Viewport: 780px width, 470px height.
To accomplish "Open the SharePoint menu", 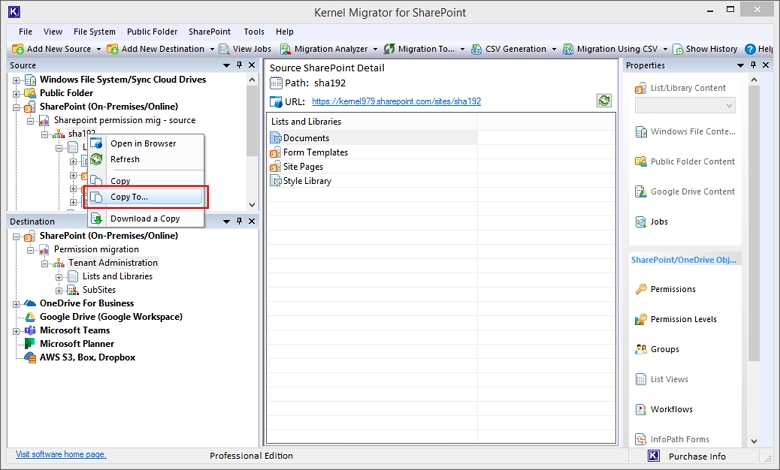I will pos(209,31).
